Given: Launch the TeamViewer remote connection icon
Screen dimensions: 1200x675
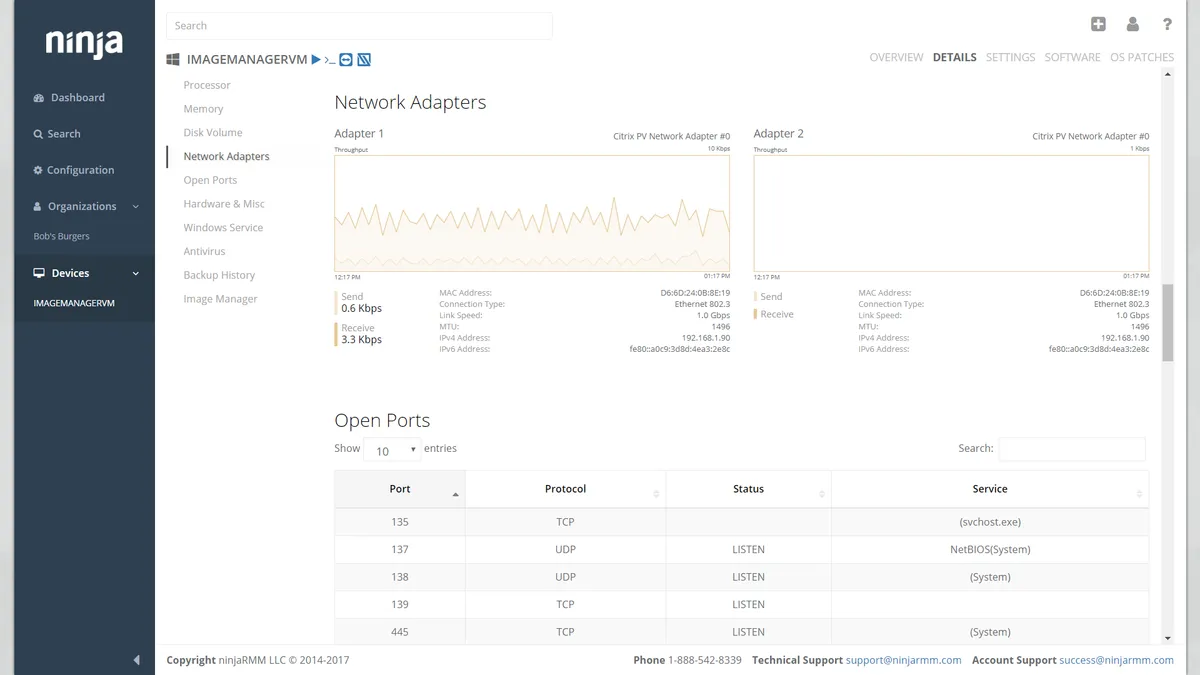Looking at the screenshot, I should pyautogui.click(x=346, y=60).
